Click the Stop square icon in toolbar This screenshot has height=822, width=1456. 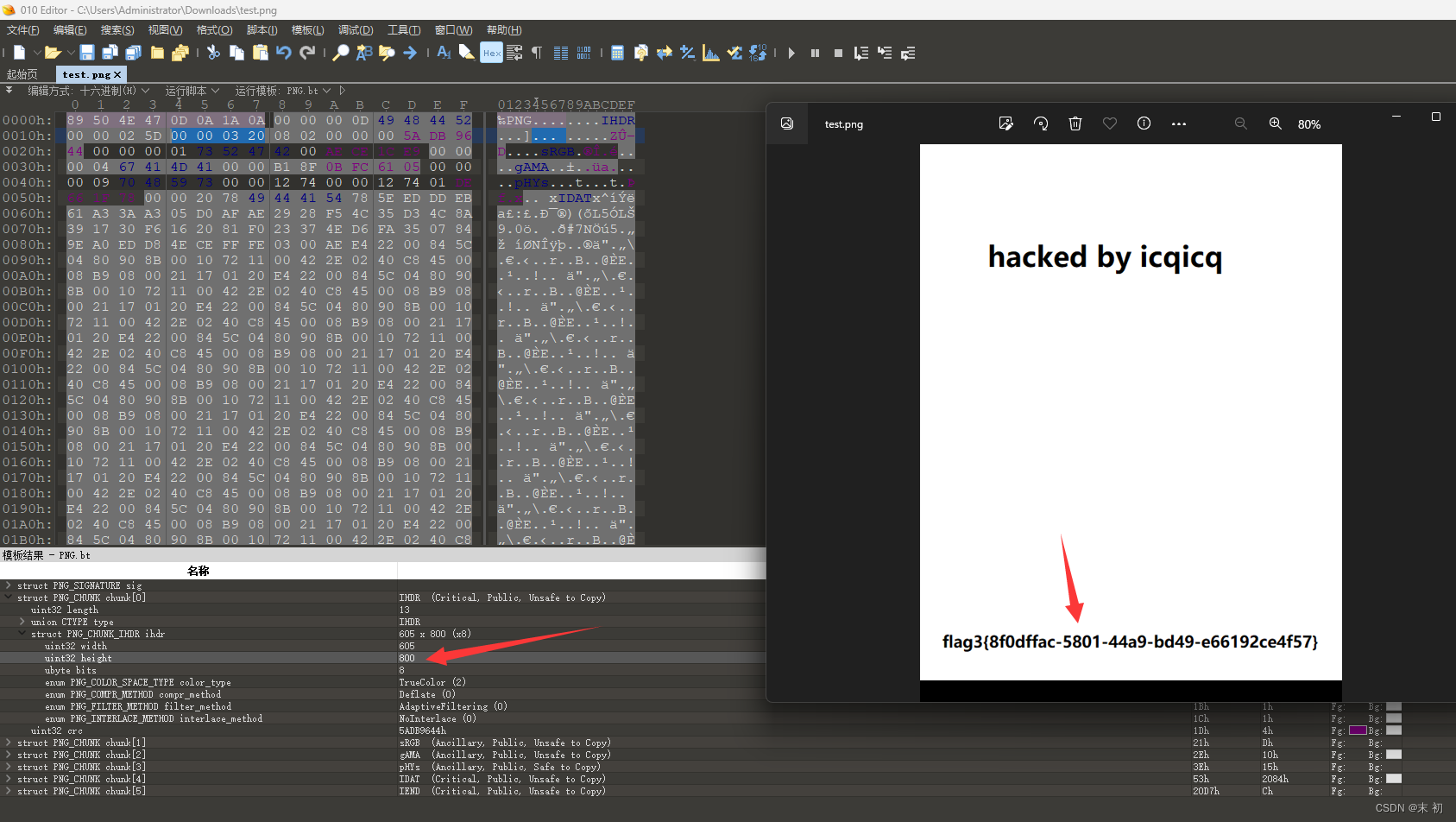838,53
